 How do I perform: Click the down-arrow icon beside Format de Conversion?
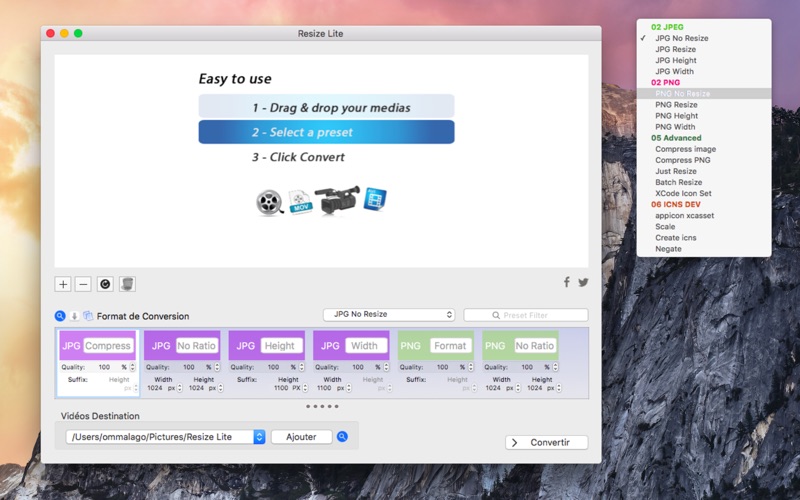tap(74, 316)
